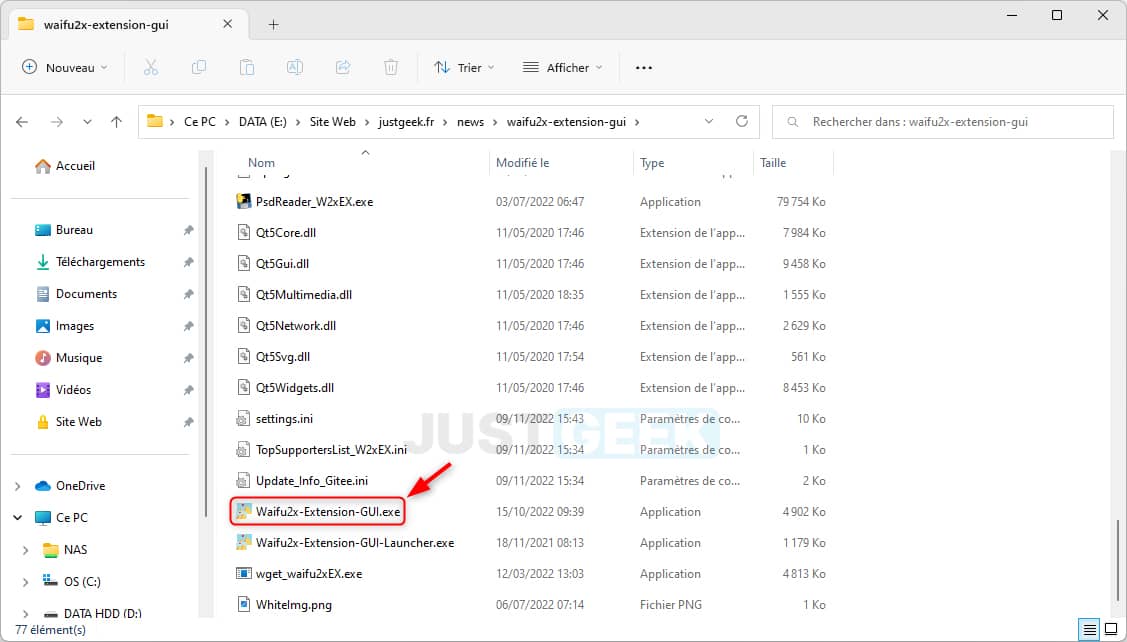The image size is (1127, 642).
Task: Click in the Rechercher search field
Action: 943,122
